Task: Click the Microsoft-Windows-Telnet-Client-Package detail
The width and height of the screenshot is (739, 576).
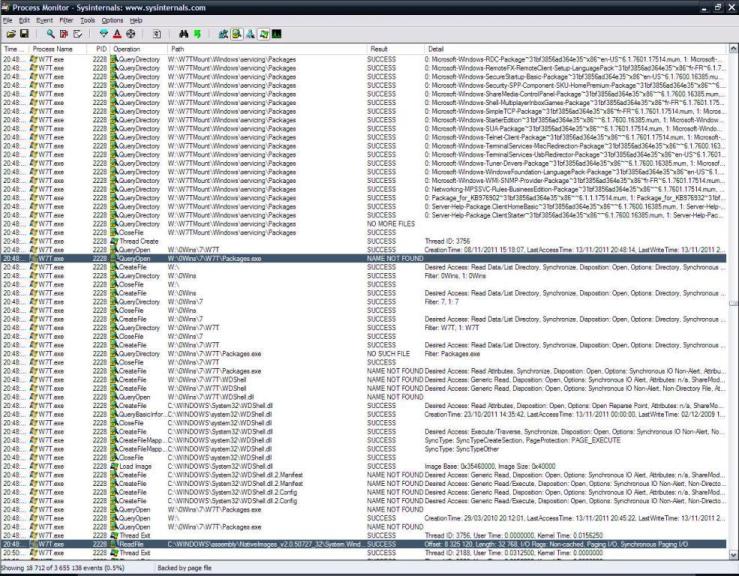Action: pyautogui.click(x=574, y=138)
